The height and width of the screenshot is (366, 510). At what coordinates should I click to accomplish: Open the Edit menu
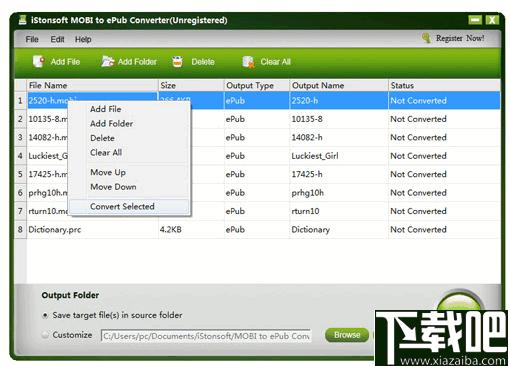coord(57,39)
